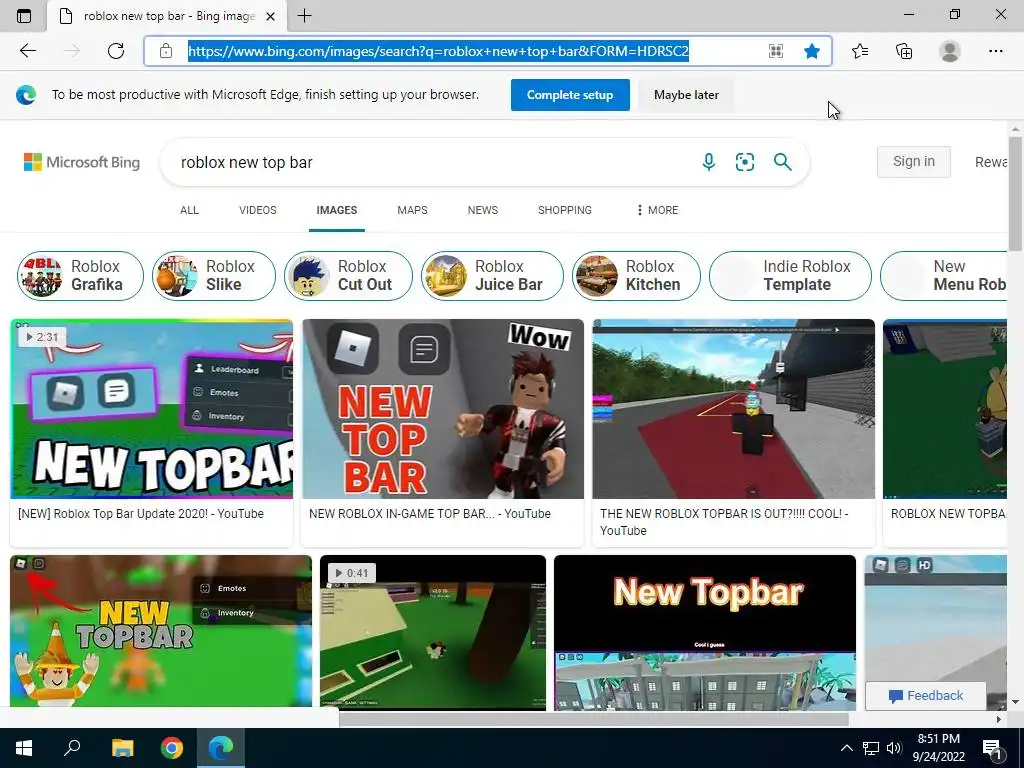Open the volume speaker tray icon

(x=894, y=748)
